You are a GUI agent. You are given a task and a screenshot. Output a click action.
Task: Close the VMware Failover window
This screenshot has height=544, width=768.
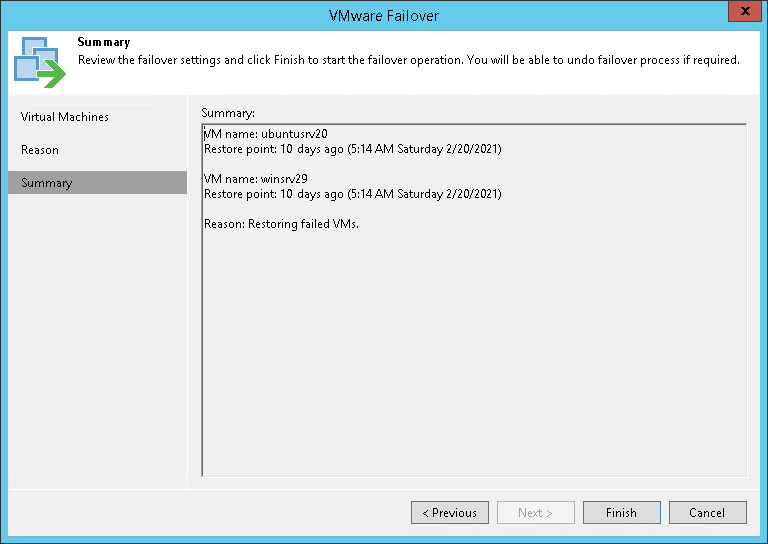[x=745, y=11]
